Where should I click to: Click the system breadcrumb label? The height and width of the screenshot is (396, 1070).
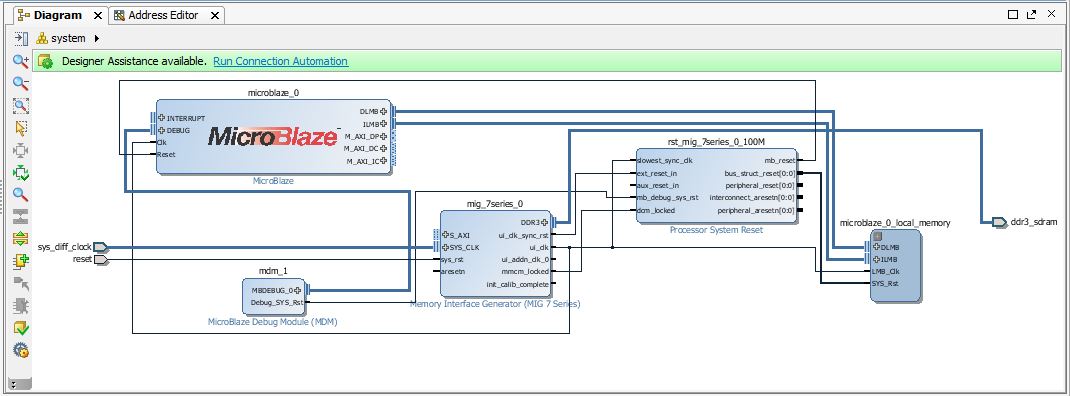point(68,38)
